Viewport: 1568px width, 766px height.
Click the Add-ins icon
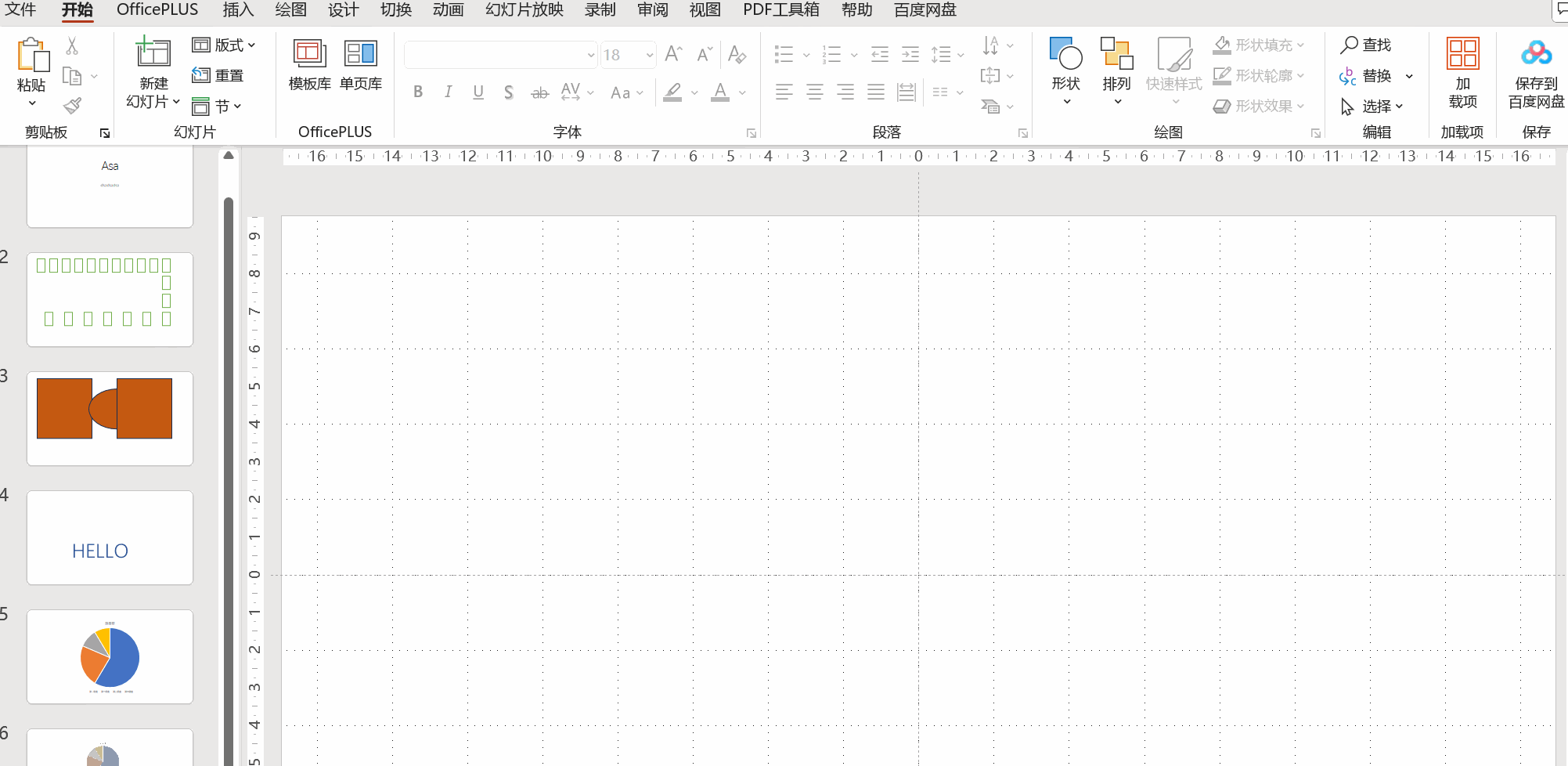pos(1462,55)
